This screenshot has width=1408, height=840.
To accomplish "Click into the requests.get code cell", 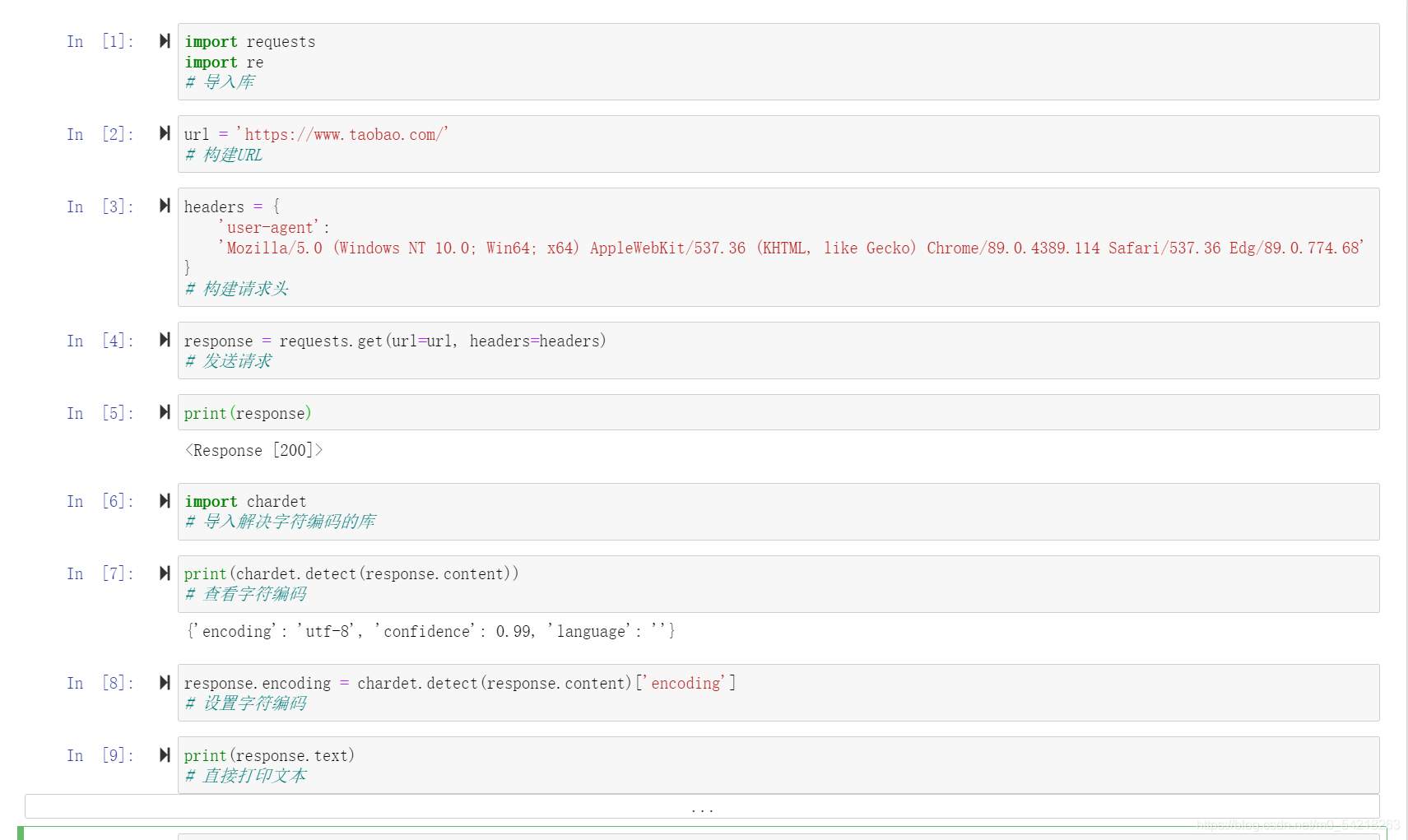I will coord(778,350).
